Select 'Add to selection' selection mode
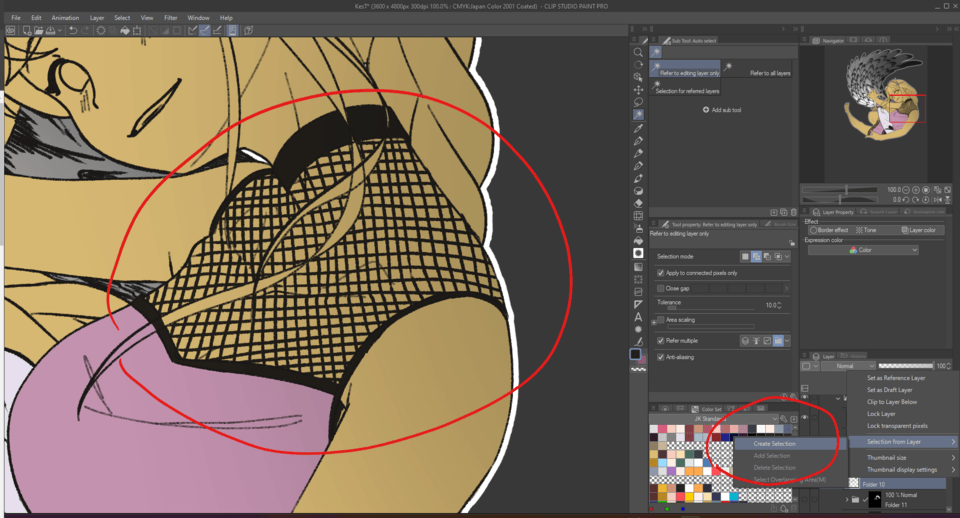Viewport: 960px width, 518px height. click(756, 257)
